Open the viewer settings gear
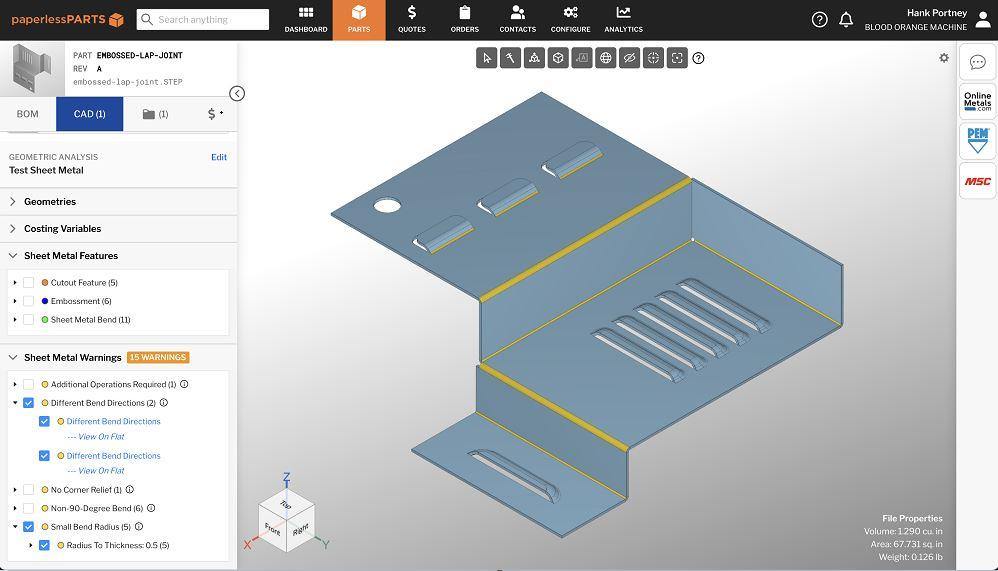 coord(944,58)
